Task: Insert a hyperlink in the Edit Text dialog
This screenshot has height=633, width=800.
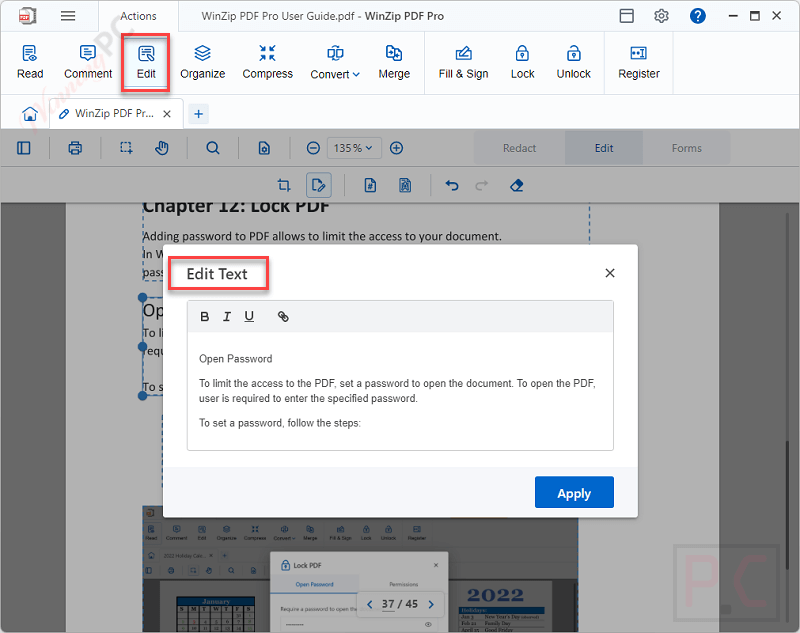Action: pos(283,316)
